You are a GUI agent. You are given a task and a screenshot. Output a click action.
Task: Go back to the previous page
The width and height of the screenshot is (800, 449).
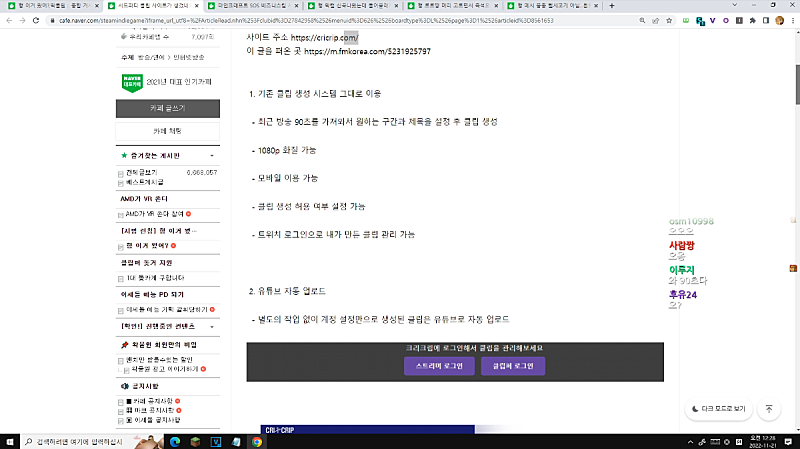(9, 20)
